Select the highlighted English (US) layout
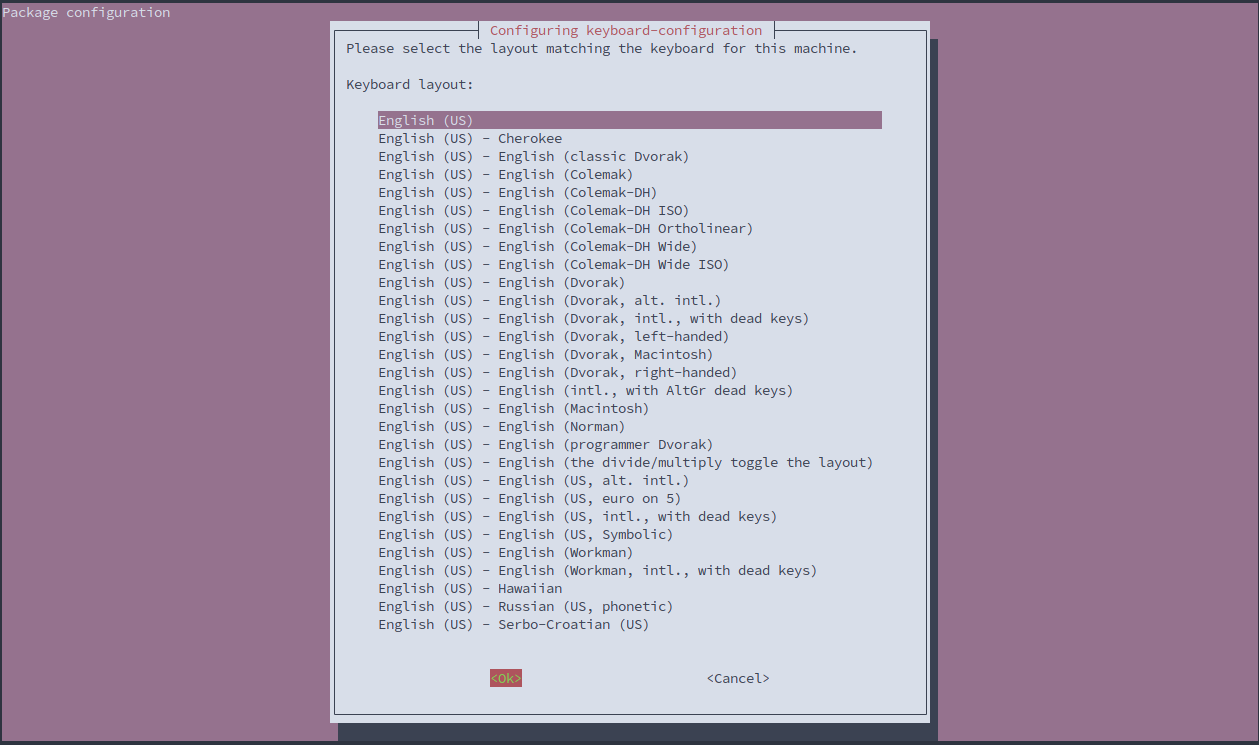The width and height of the screenshot is (1259, 745). [426, 120]
